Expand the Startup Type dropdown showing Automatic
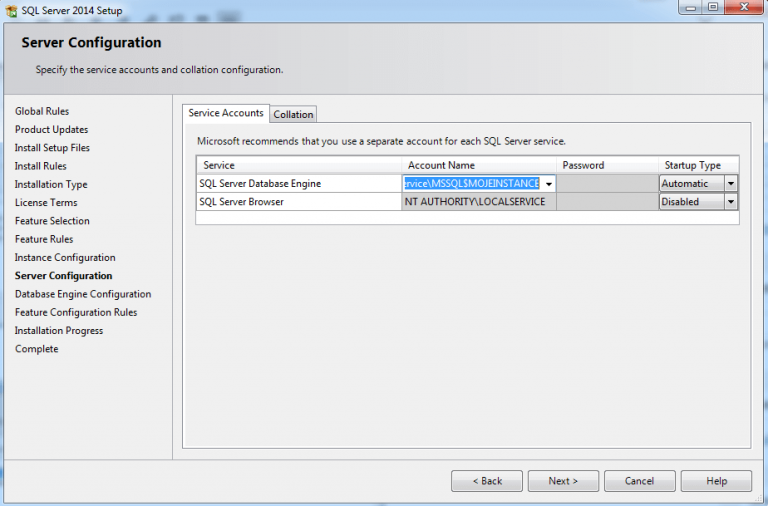The height and width of the screenshot is (506, 768). (x=731, y=184)
